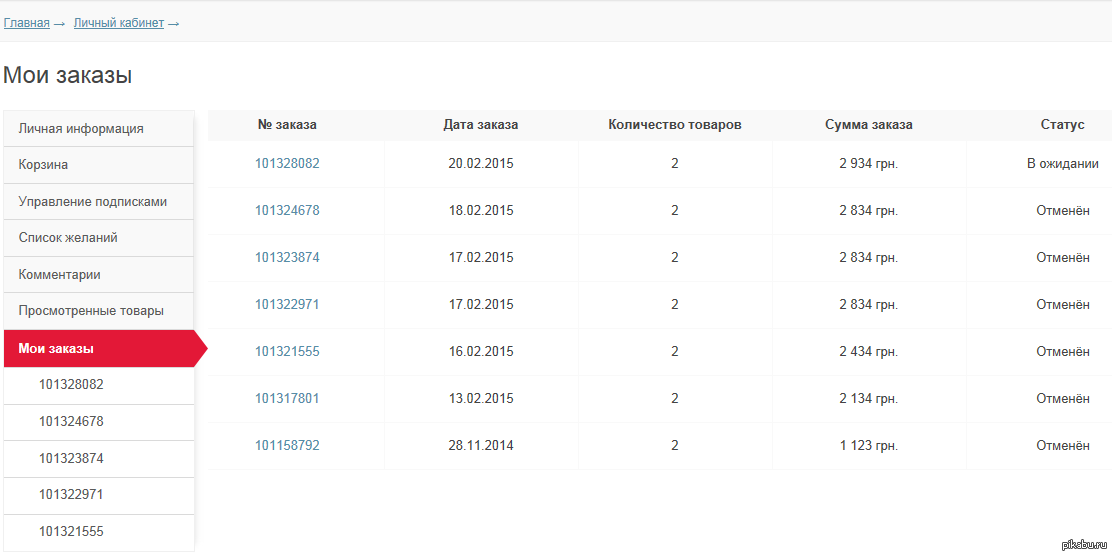The image size is (1112, 556).
Task: Select sidebar sub-item 101328082
Action: click(x=99, y=385)
